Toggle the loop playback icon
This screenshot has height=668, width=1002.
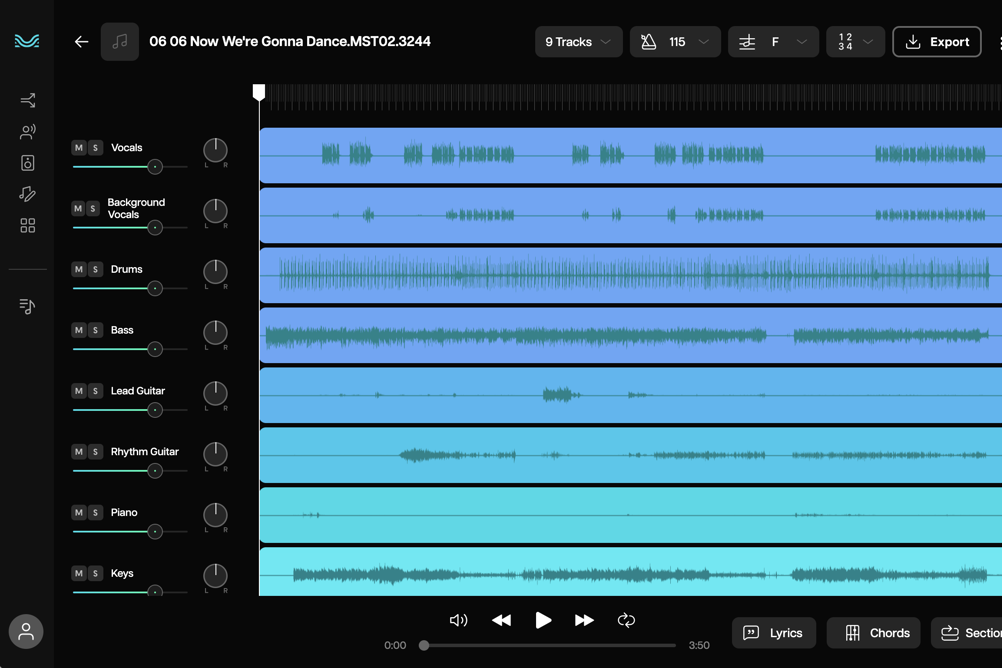click(626, 620)
